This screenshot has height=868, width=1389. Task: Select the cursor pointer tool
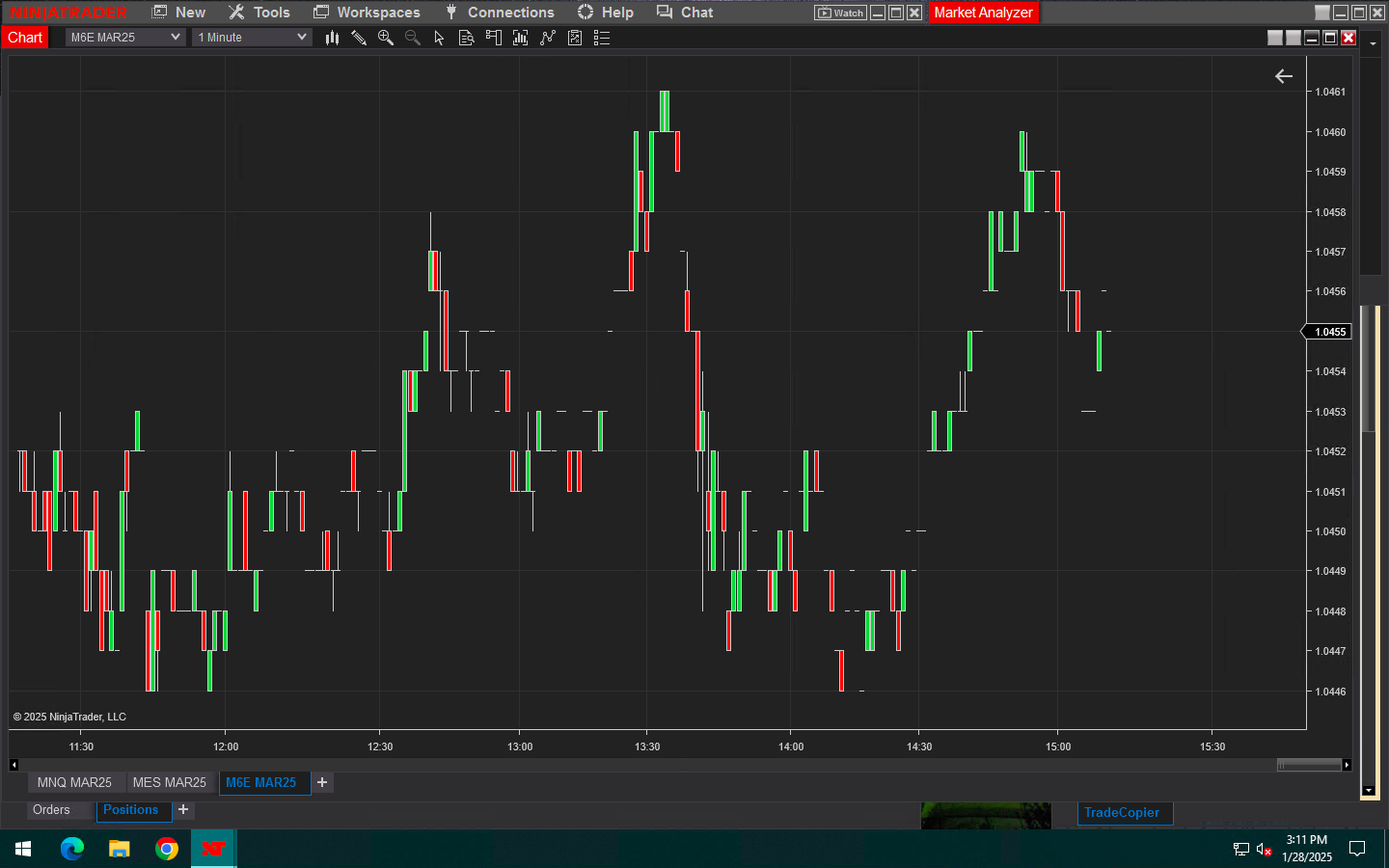tap(440, 38)
